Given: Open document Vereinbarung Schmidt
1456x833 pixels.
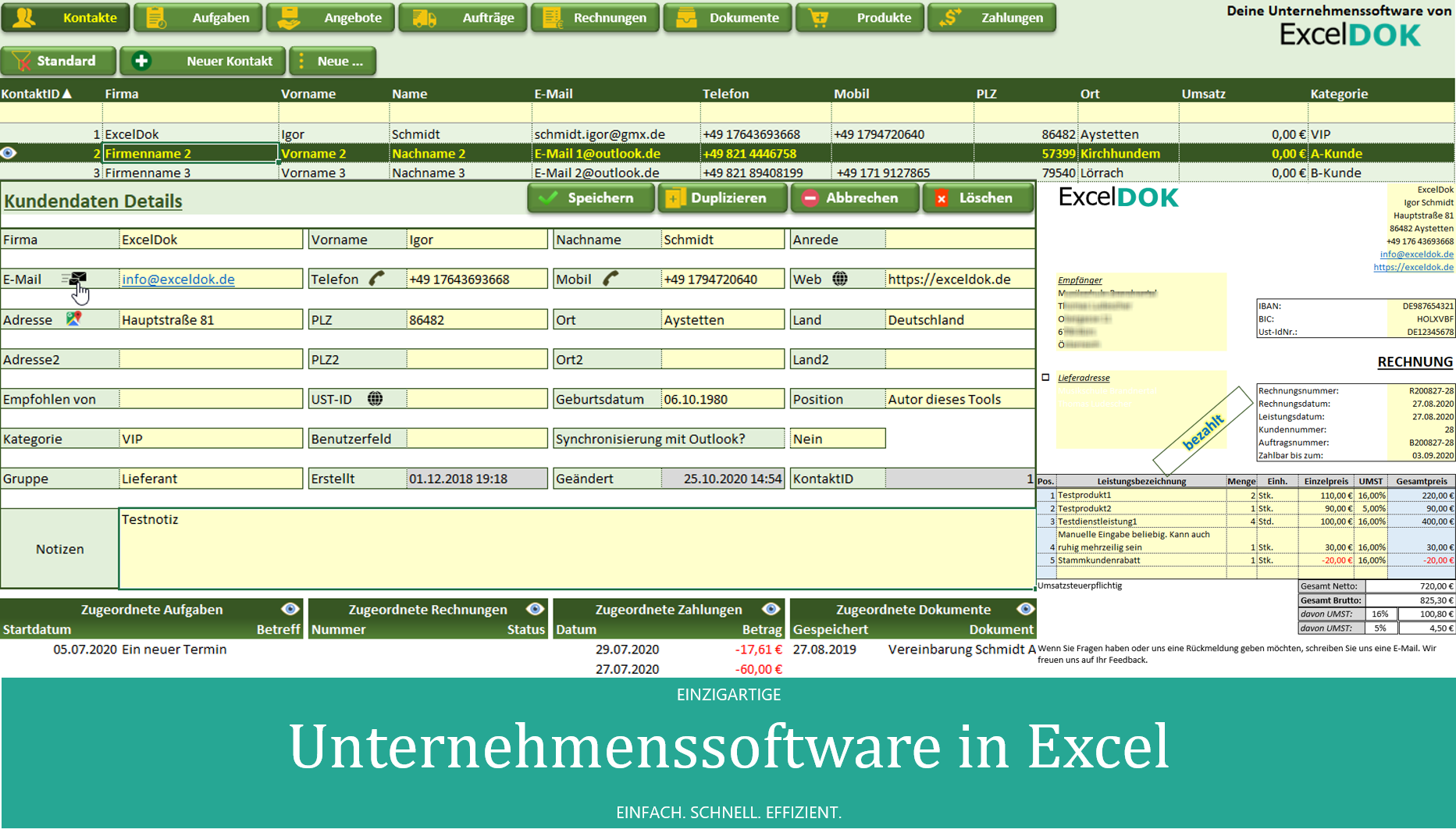Looking at the screenshot, I should [961, 650].
